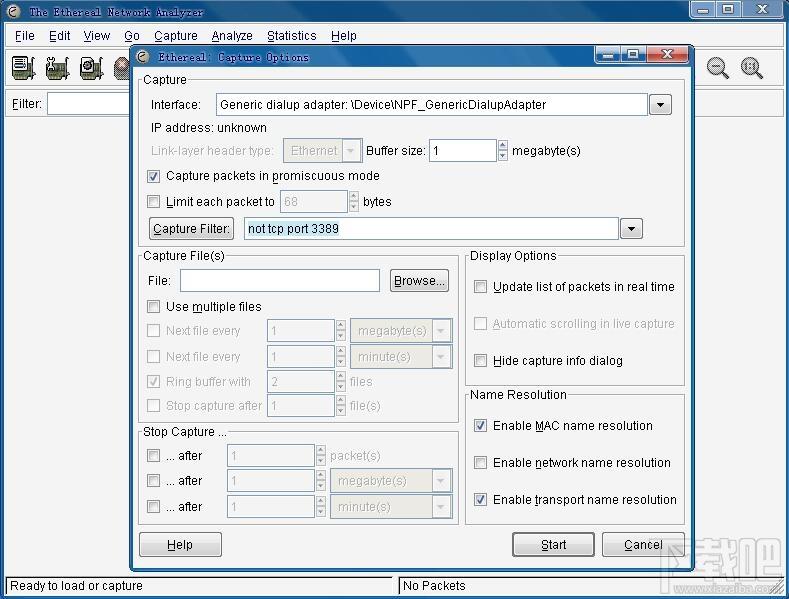The height and width of the screenshot is (599, 789).
Task: Check Use multiple files option
Action: [153, 307]
